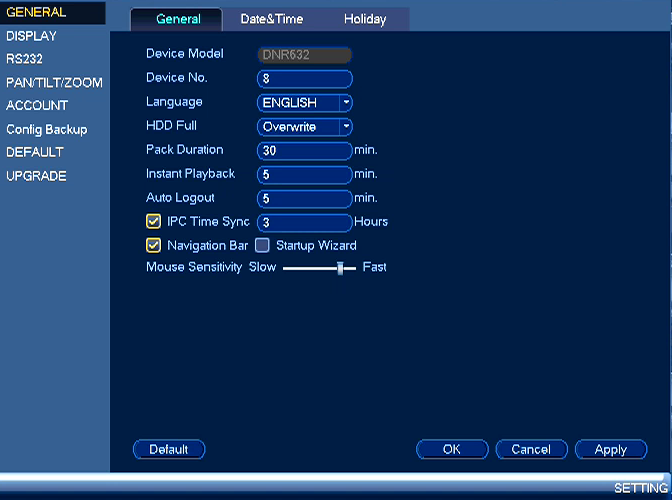Click the HDD Full label
This screenshot has height=500, width=672.
[x=171, y=126]
